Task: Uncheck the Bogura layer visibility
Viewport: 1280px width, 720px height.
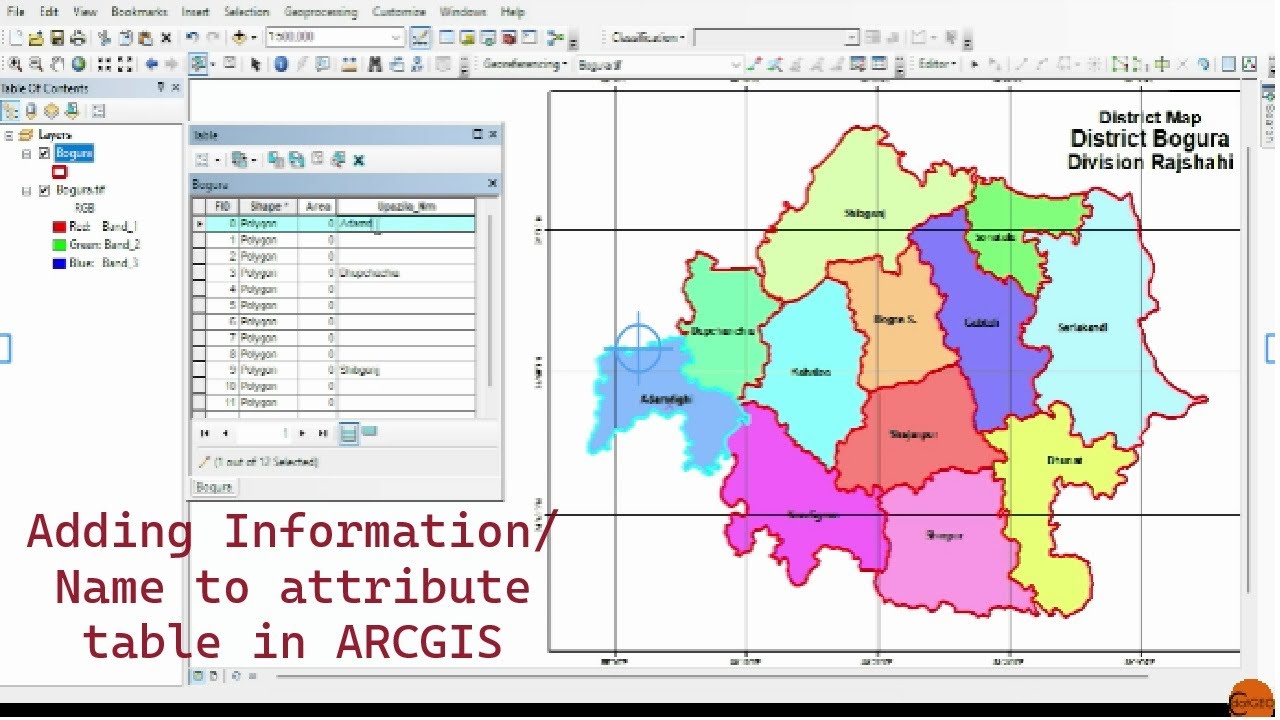Action: (44, 153)
